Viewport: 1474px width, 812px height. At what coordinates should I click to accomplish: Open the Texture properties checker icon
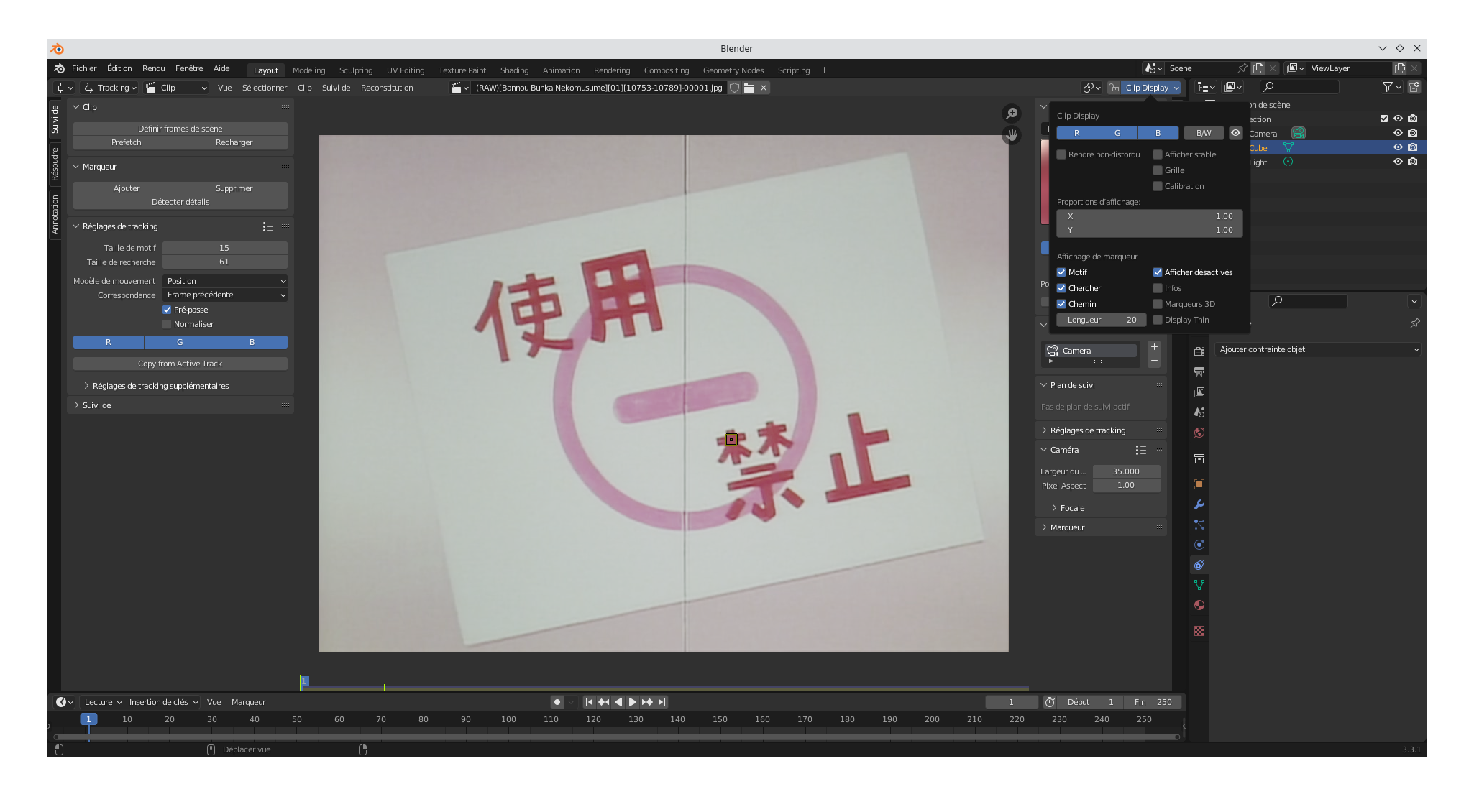[x=1199, y=630]
